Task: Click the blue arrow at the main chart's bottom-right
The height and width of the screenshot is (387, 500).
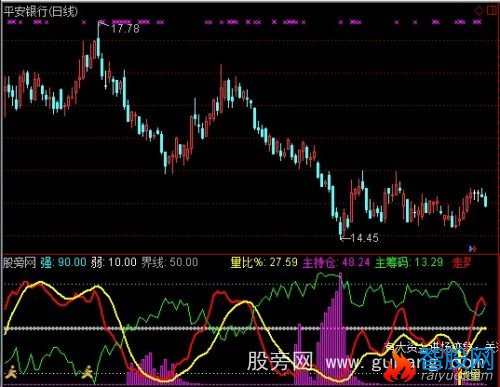Action: click(472, 248)
